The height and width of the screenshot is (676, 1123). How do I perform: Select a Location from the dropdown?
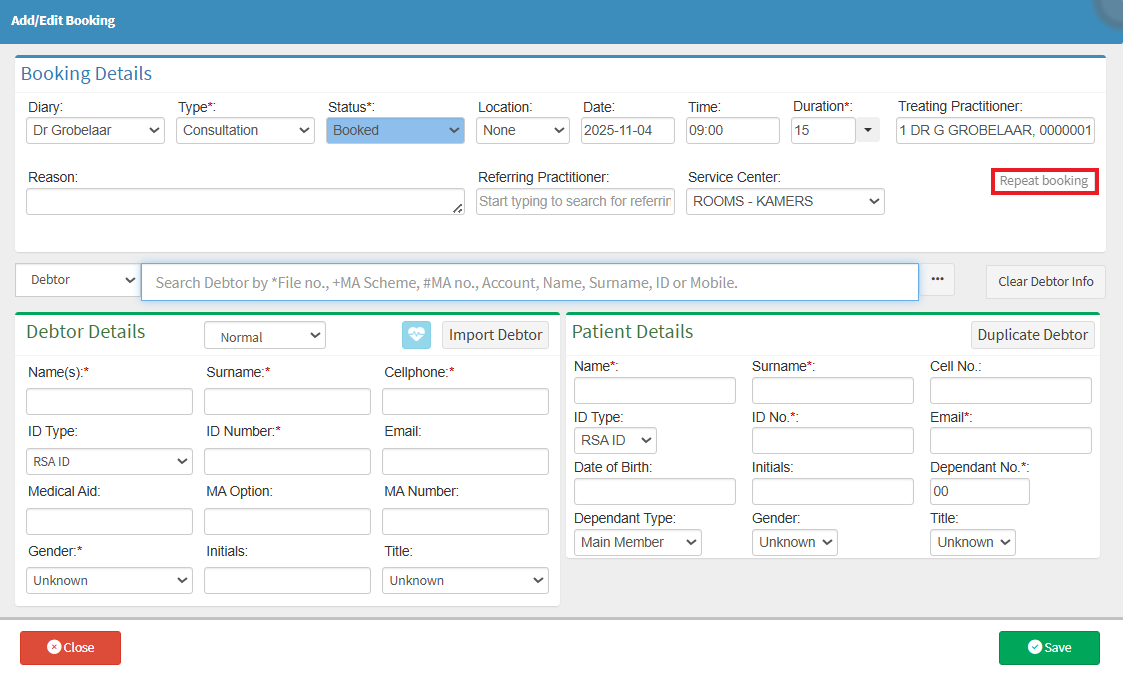(x=523, y=130)
